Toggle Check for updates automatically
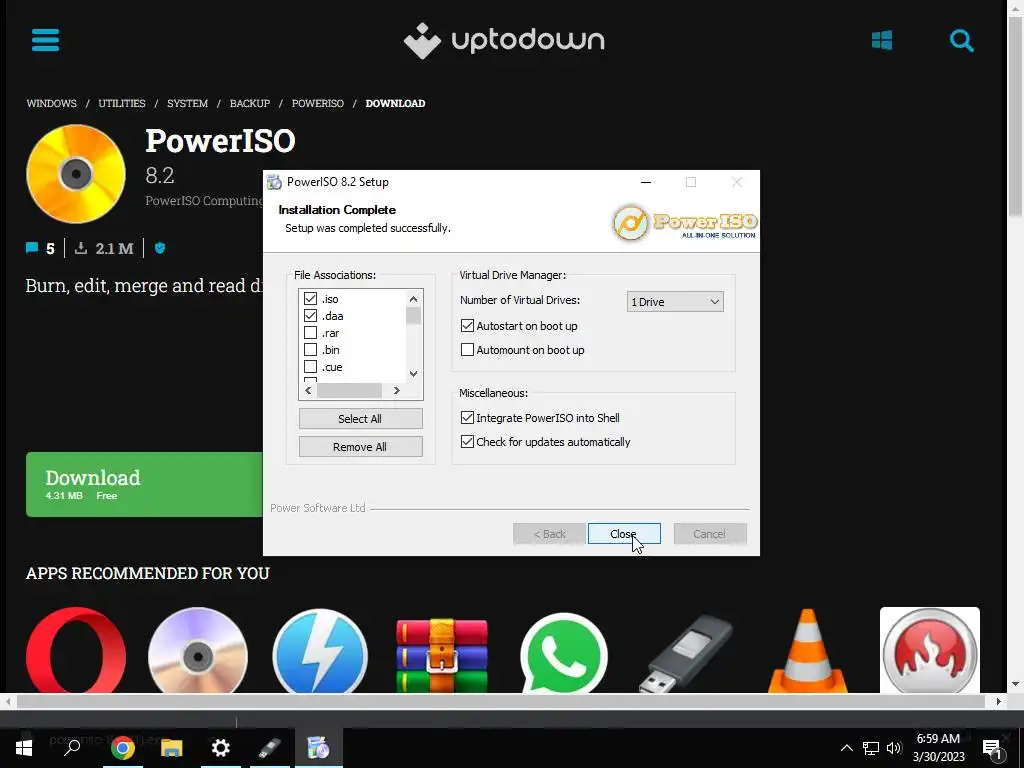Viewport: 1024px width, 768px height. pyautogui.click(x=467, y=441)
